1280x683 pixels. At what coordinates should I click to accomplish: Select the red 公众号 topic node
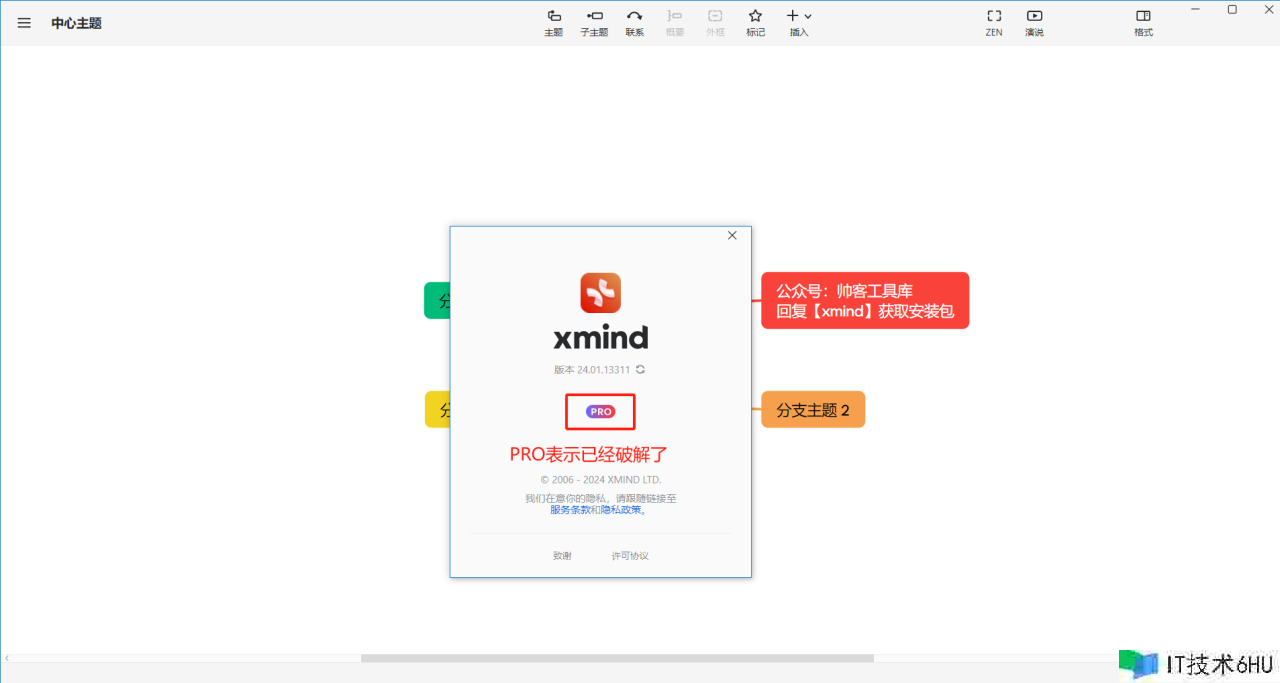pyautogui.click(x=865, y=300)
